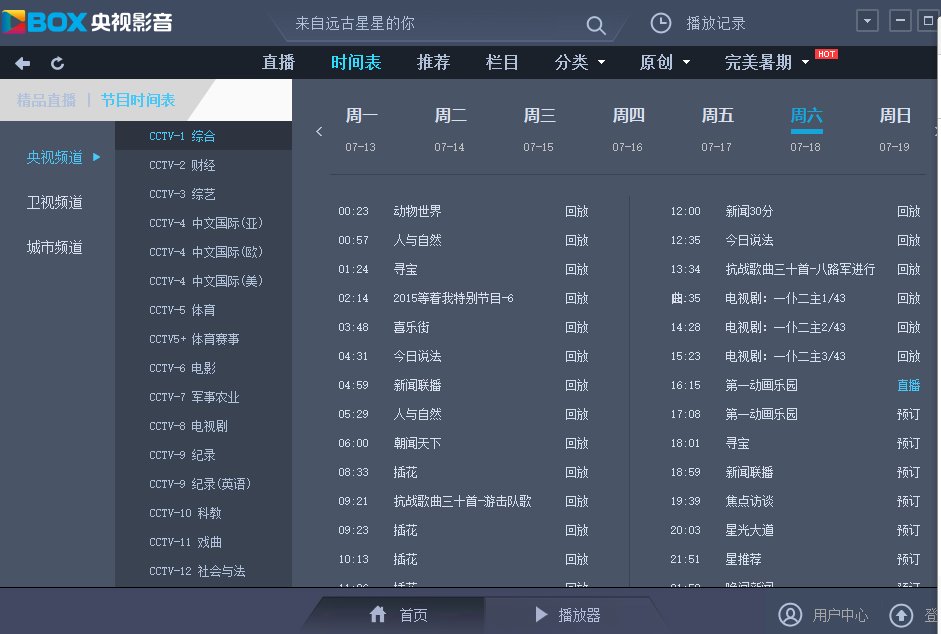Viewport: 941px width, 634px height.
Task: Click the search magnifier icon
Action: click(595, 23)
